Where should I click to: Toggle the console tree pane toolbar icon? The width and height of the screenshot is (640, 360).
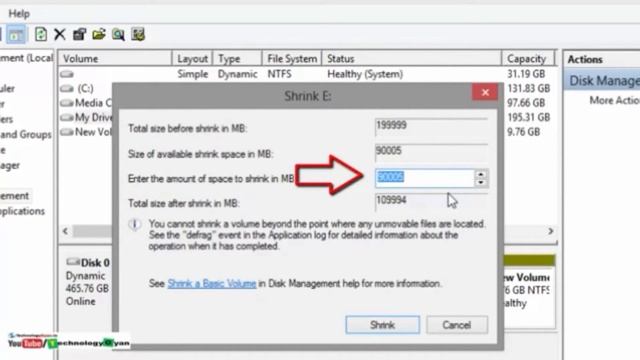[x=16, y=34]
